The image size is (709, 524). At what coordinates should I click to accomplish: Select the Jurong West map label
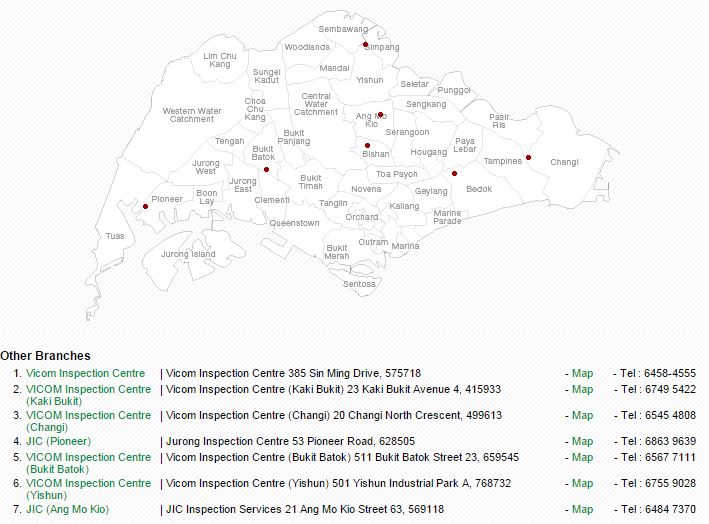point(206,167)
